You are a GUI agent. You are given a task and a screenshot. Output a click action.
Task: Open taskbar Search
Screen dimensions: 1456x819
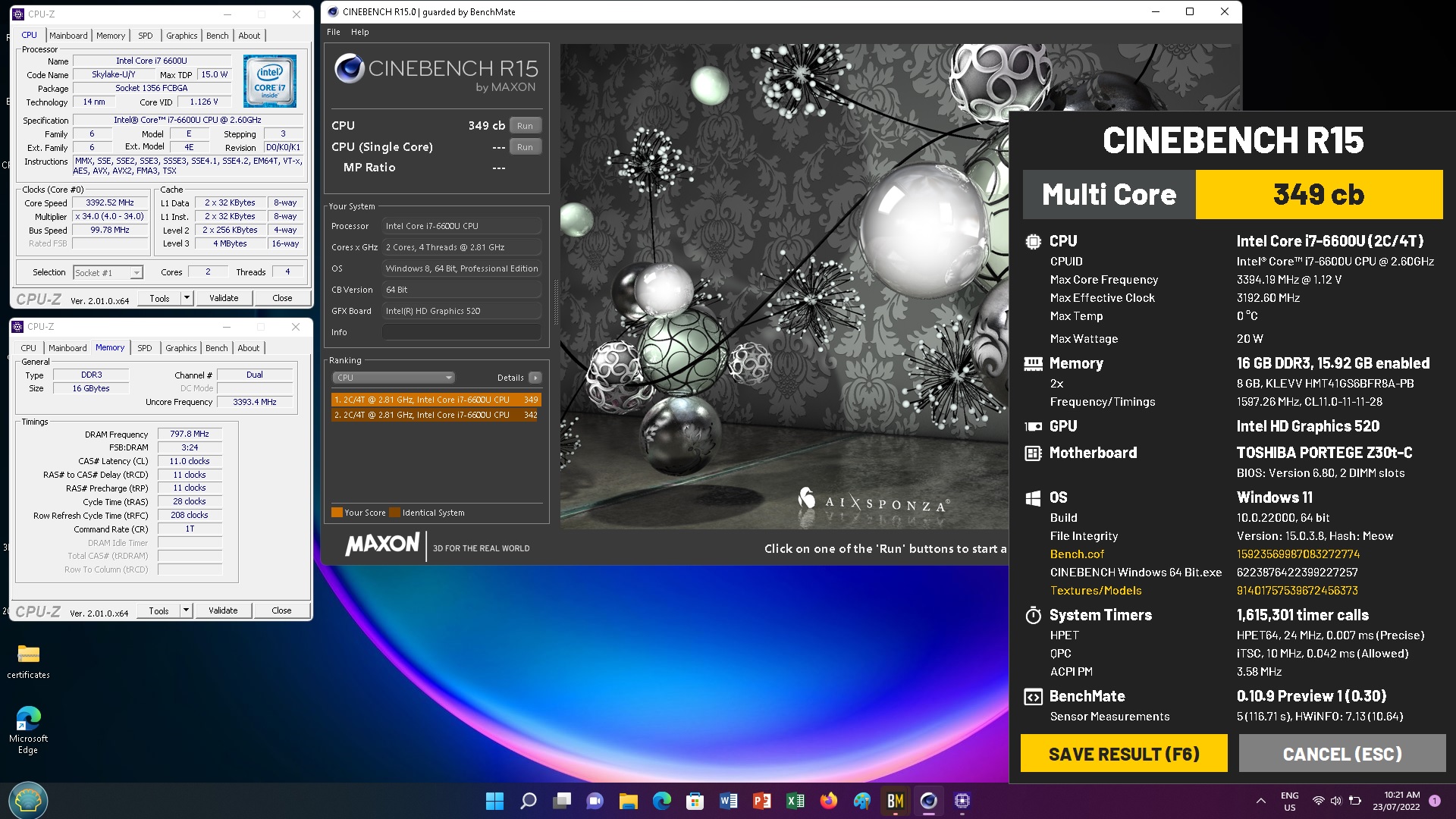coord(529,801)
